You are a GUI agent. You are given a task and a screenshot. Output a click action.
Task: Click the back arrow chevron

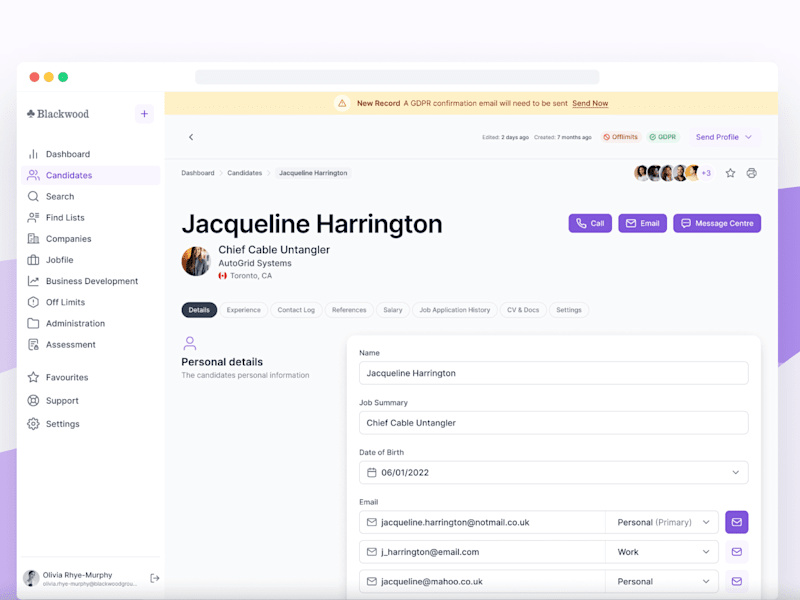click(x=191, y=137)
